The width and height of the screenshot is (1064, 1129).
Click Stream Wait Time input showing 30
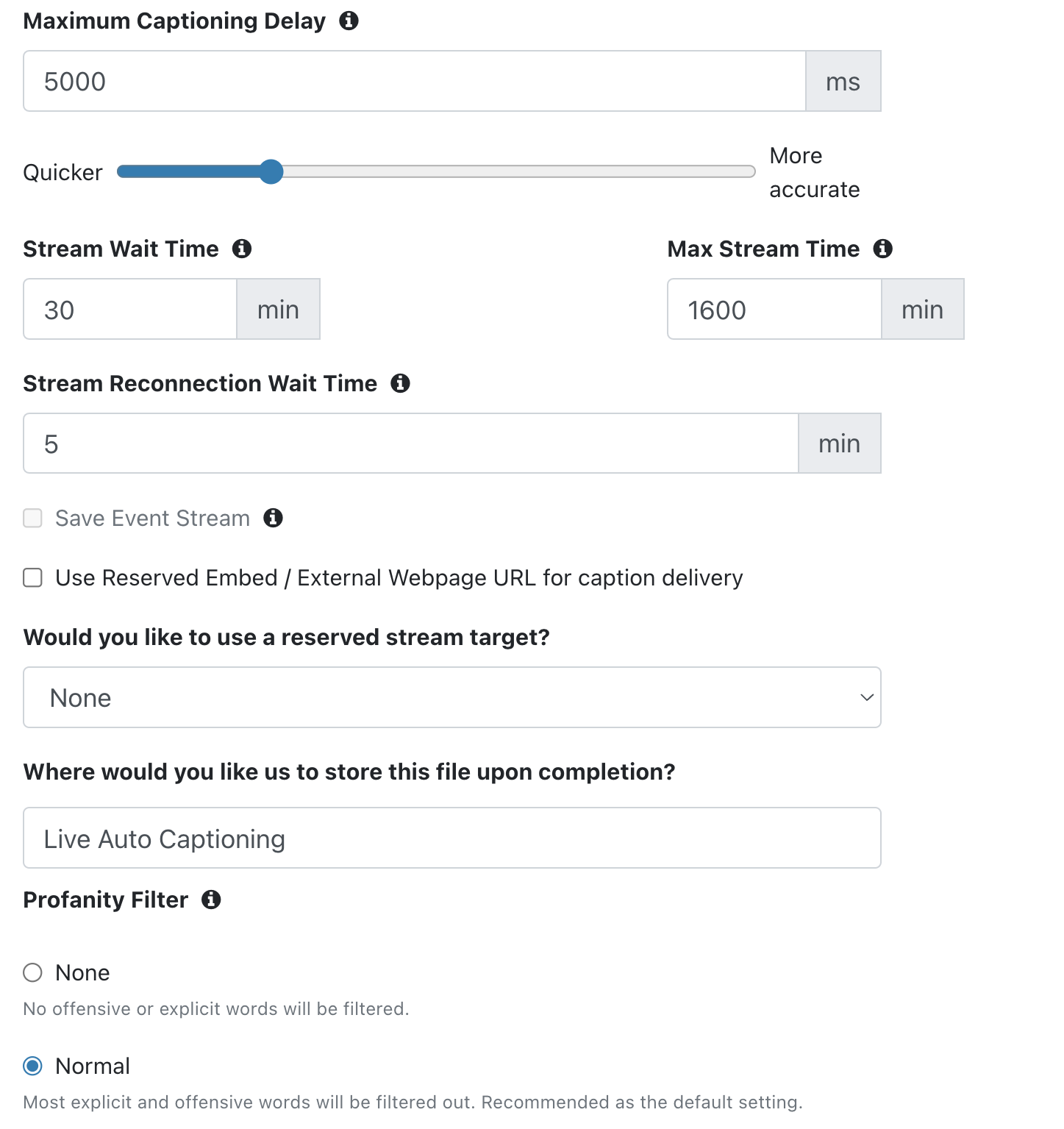130,309
